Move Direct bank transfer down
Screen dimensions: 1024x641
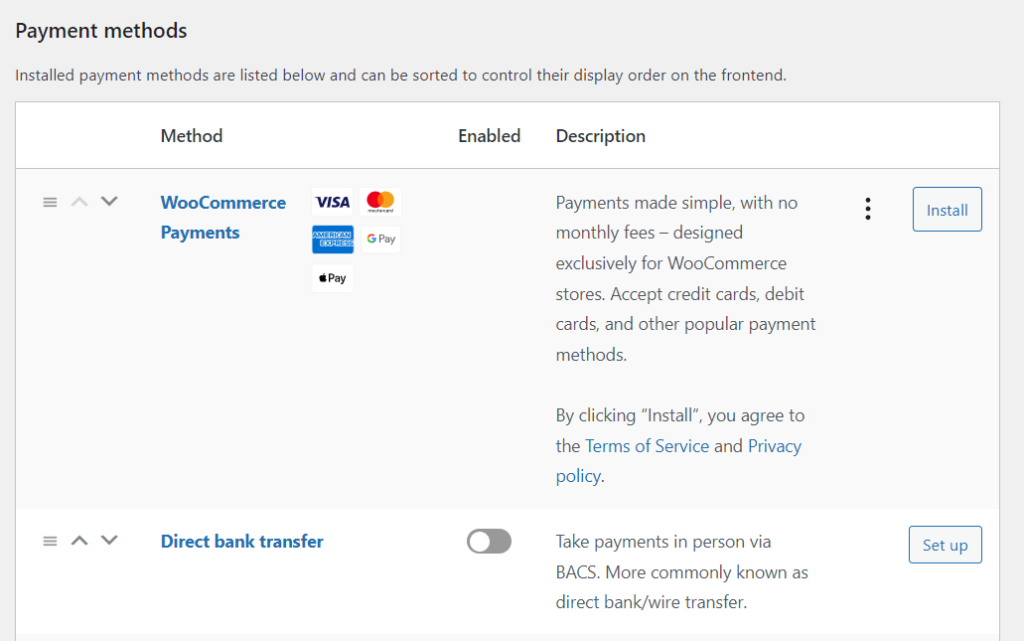tap(109, 541)
